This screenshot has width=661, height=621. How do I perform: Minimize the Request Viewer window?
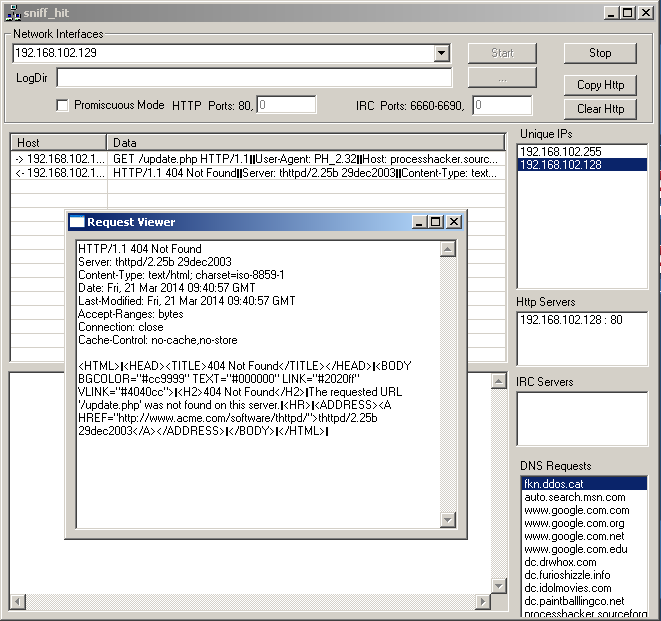point(420,222)
